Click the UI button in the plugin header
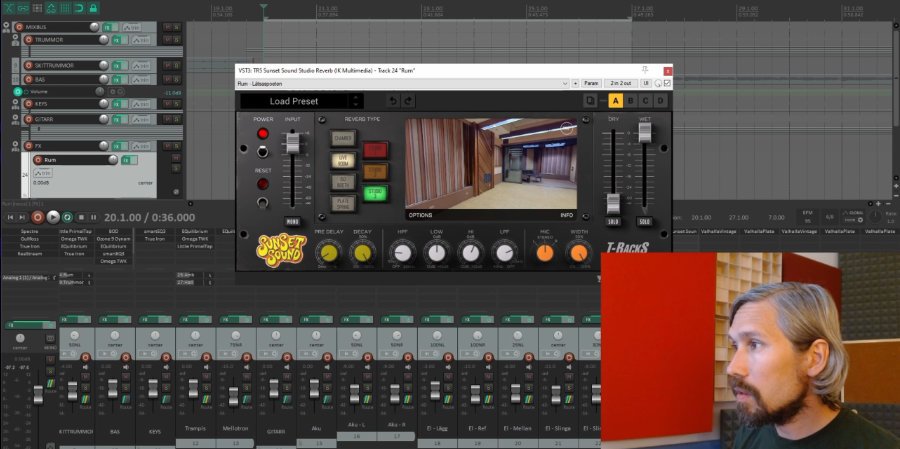Screen dimensions: 900x449 click(646, 83)
